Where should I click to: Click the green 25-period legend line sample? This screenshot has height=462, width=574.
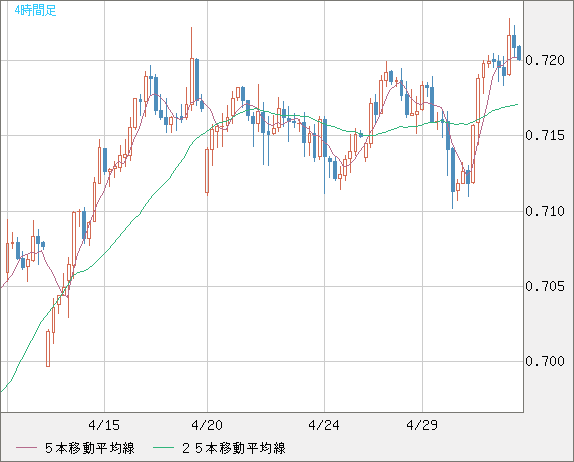[x=163, y=448]
